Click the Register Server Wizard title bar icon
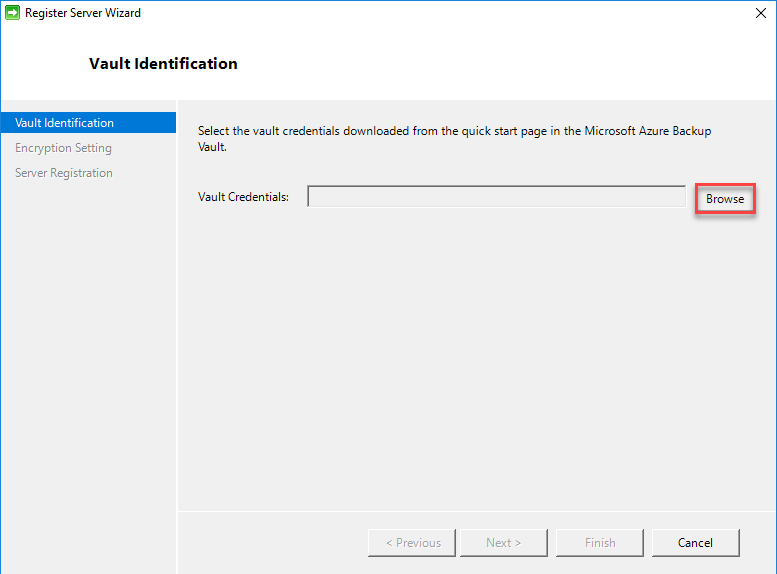The width and height of the screenshot is (777, 574). 13,13
